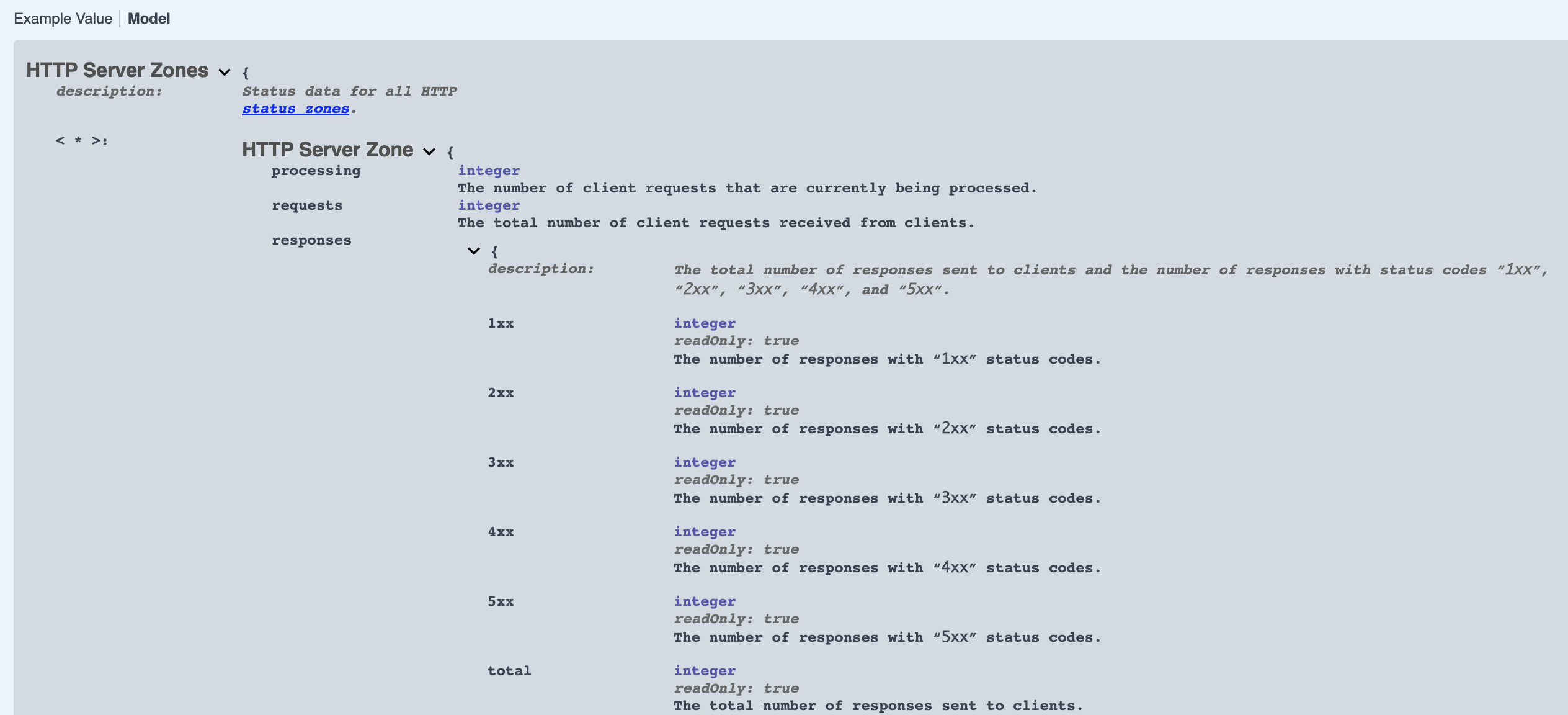Click the integer type of processing
The width and height of the screenshot is (1568, 715).
tap(489, 170)
